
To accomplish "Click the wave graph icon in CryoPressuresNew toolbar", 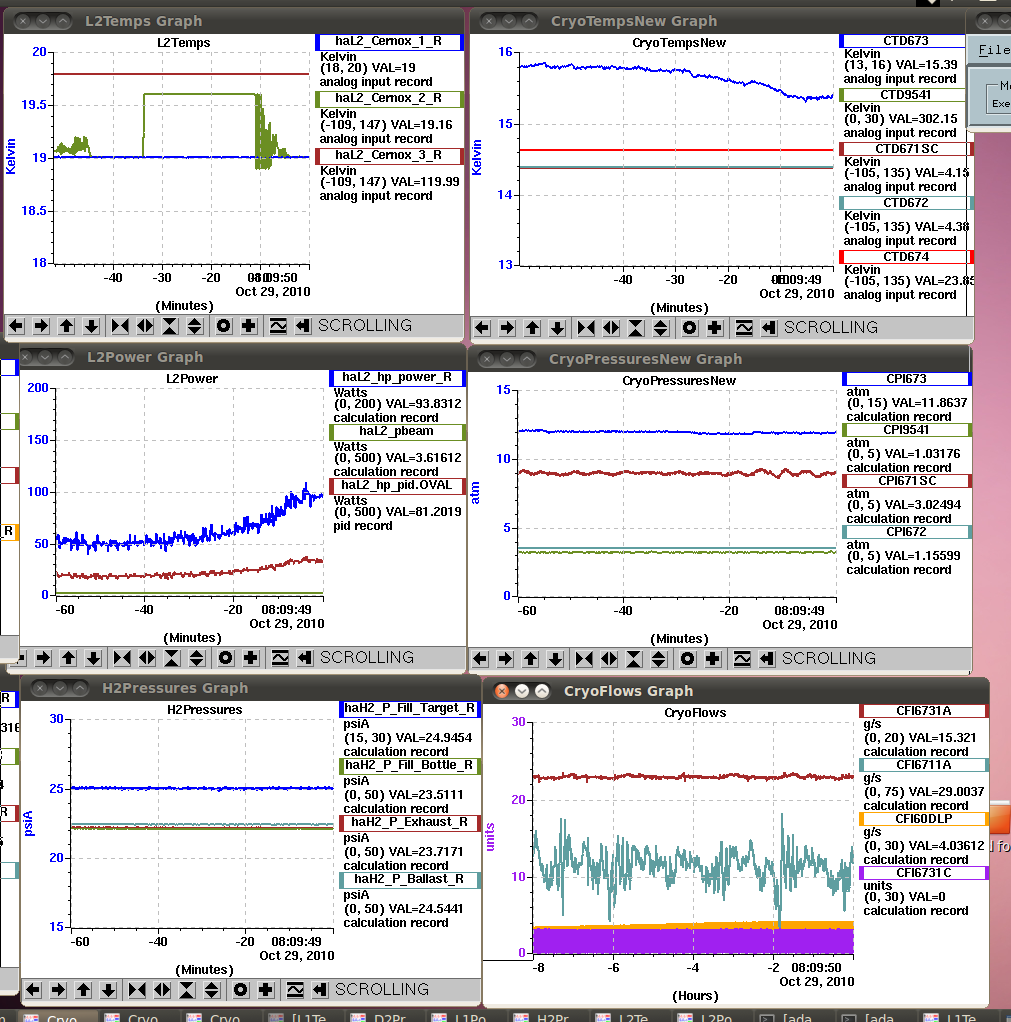I will point(742,659).
